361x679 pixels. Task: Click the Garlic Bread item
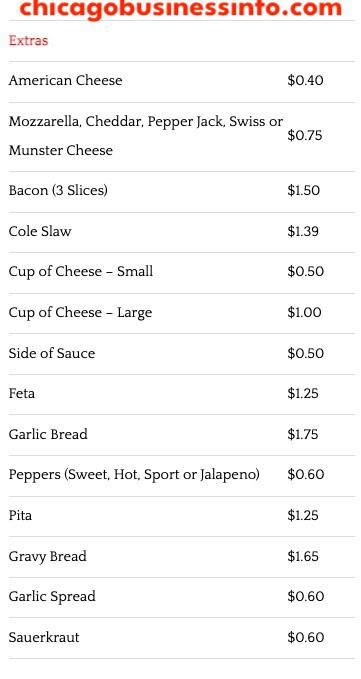click(48, 434)
